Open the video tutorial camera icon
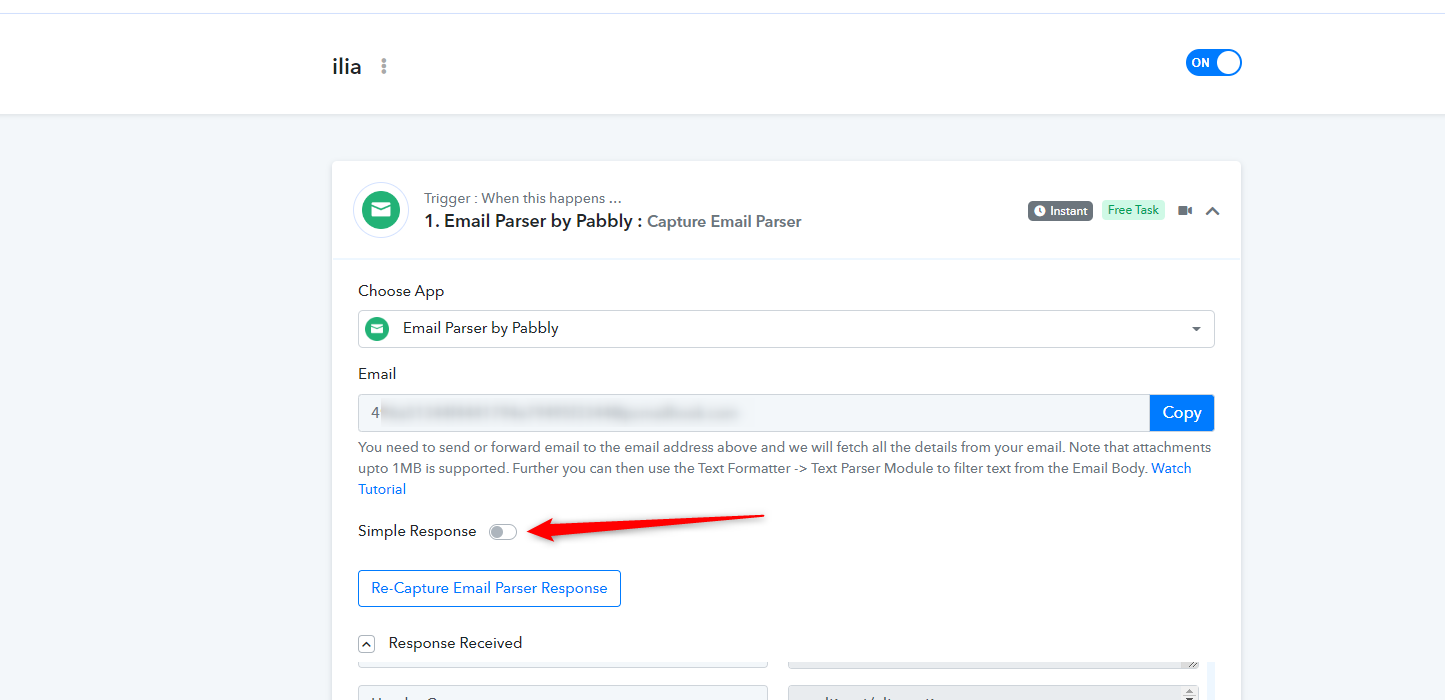Image resolution: width=1445 pixels, height=700 pixels. [x=1185, y=211]
